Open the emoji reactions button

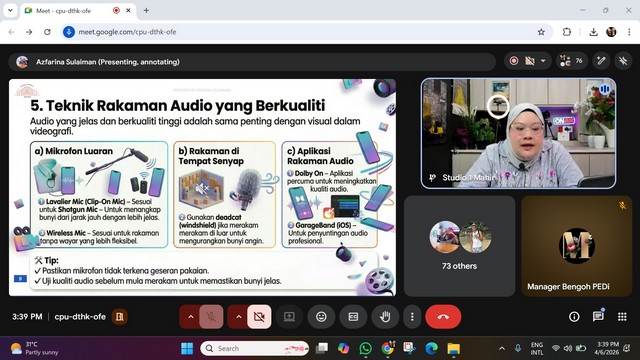coord(321,317)
